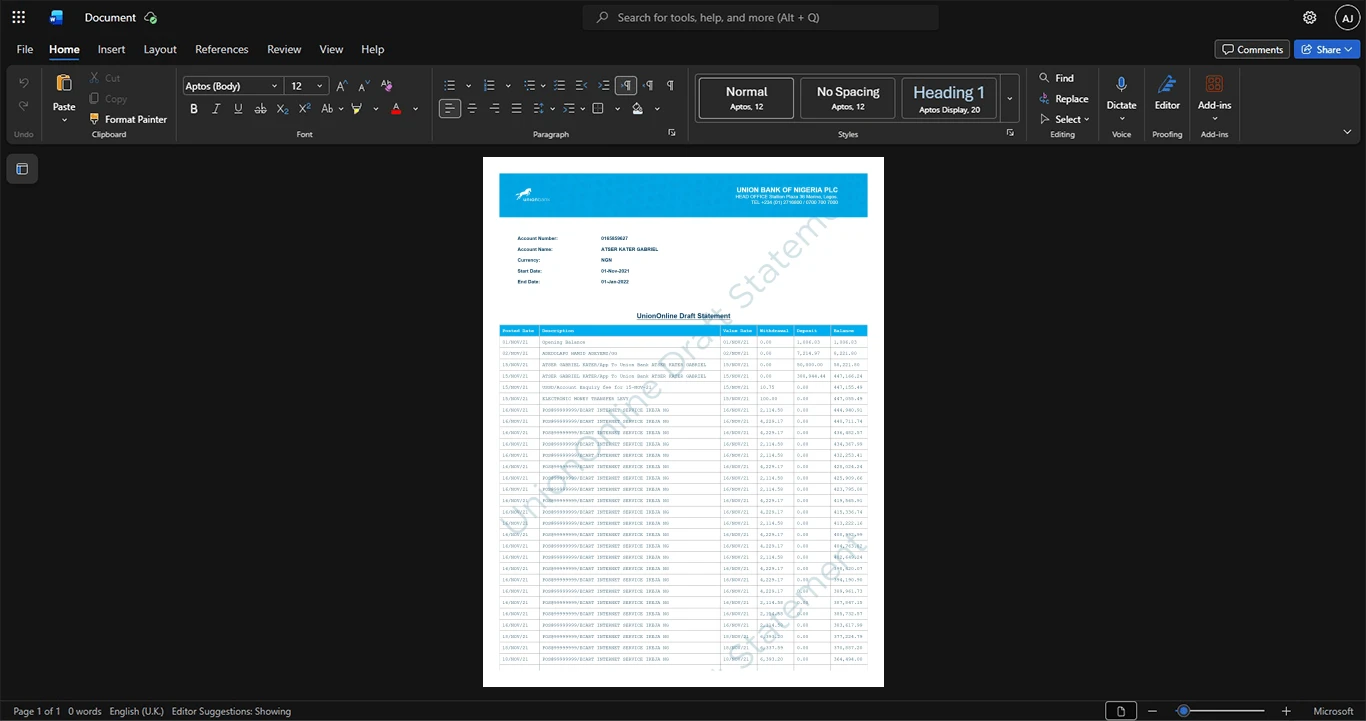Create a numbered list
Screen dimensions: 1366x721
pyautogui.click(x=490, y=86)
